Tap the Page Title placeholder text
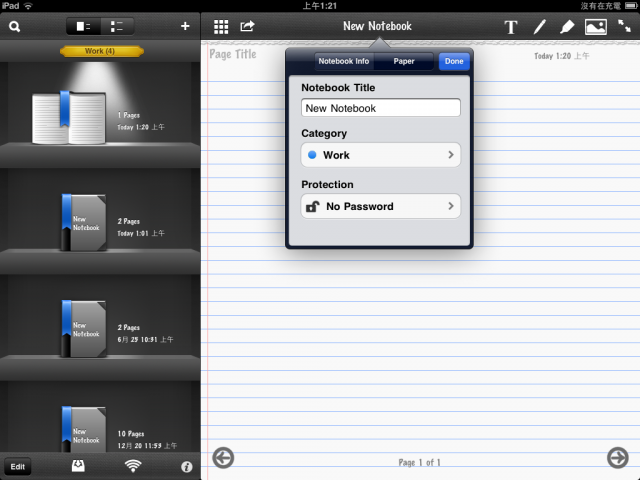The width and height of the screenshot is (640, 480). click(233, 54)
